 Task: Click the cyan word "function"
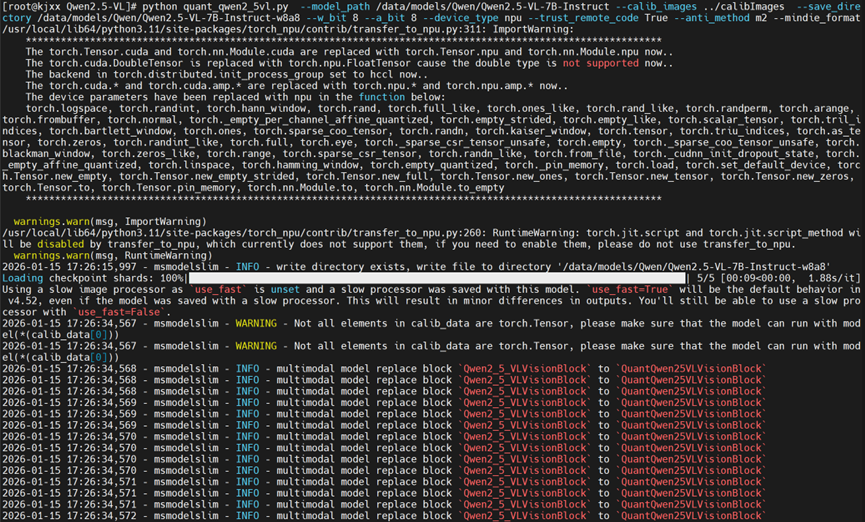(x=382, y=97)
